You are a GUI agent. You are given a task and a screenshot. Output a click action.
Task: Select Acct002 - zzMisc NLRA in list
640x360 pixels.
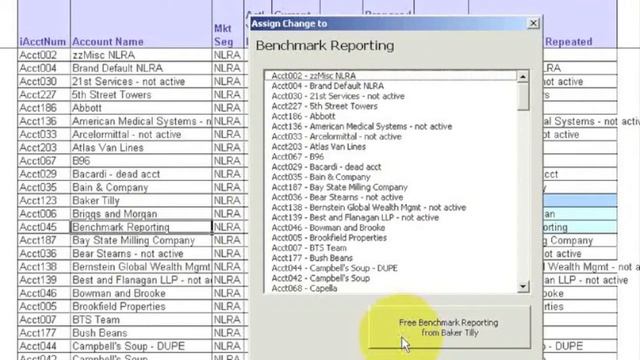point(391,76)
